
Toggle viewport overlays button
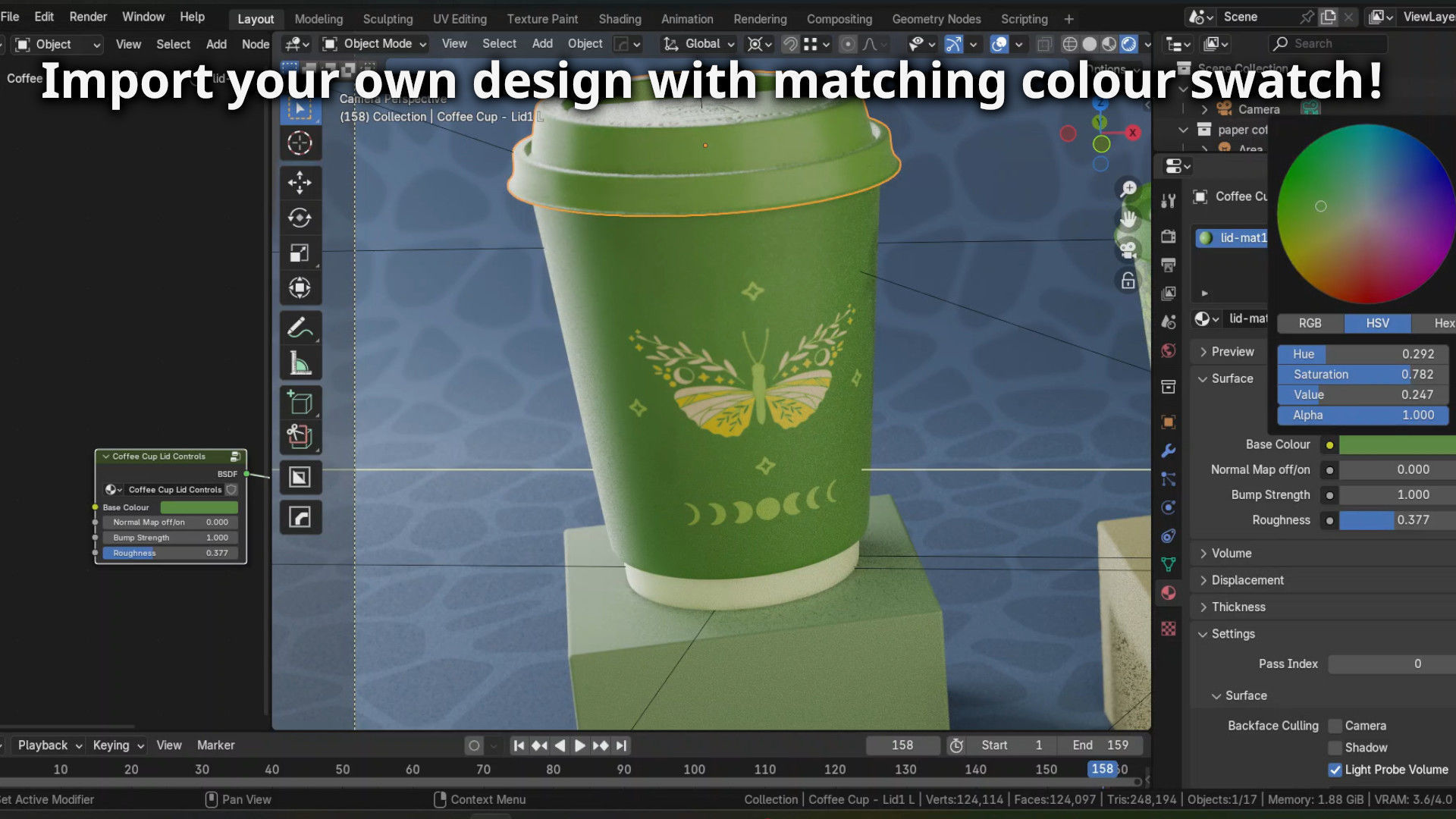click(x=999, y=44)
